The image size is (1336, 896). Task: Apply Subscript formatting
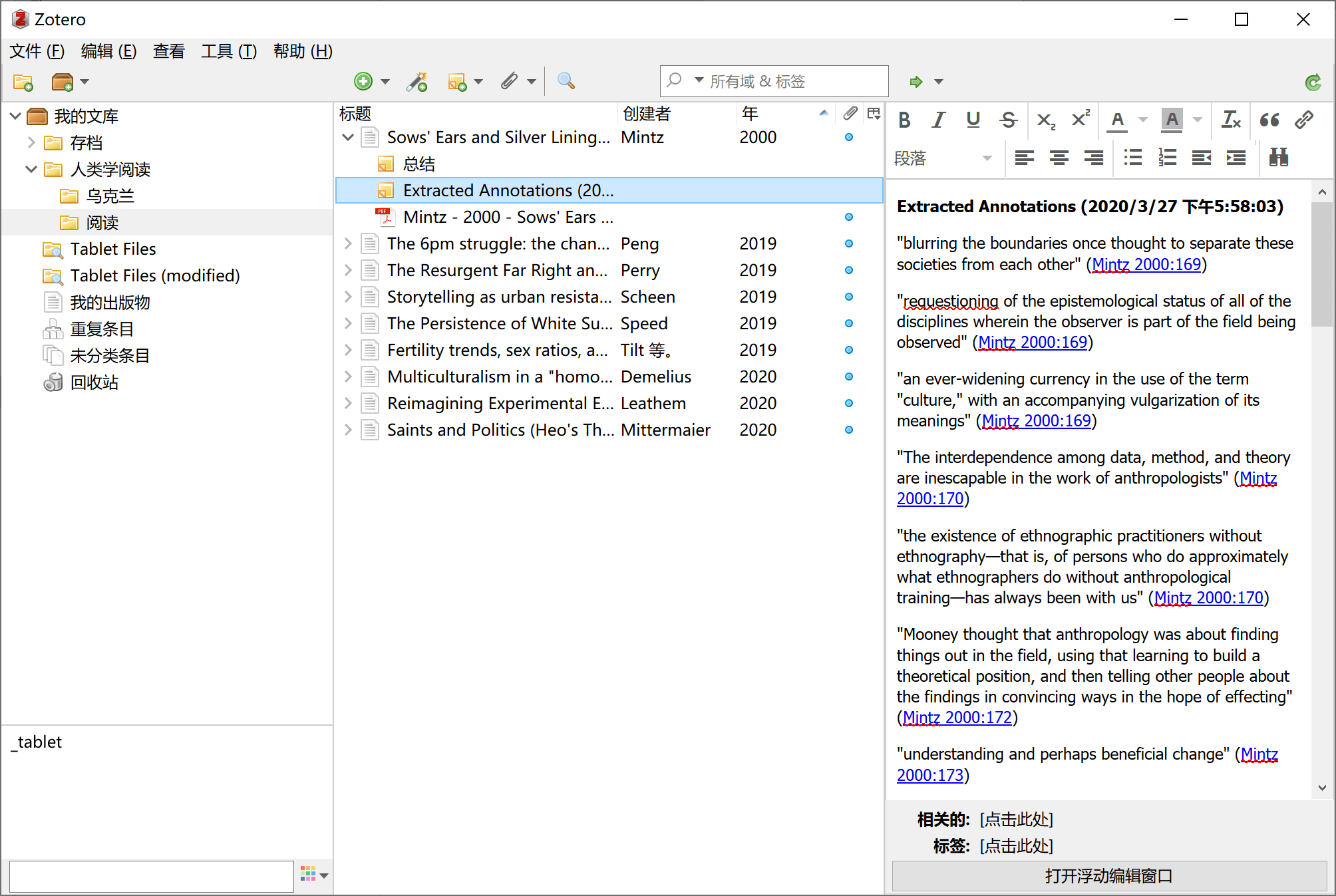(x=1046, y=120)
